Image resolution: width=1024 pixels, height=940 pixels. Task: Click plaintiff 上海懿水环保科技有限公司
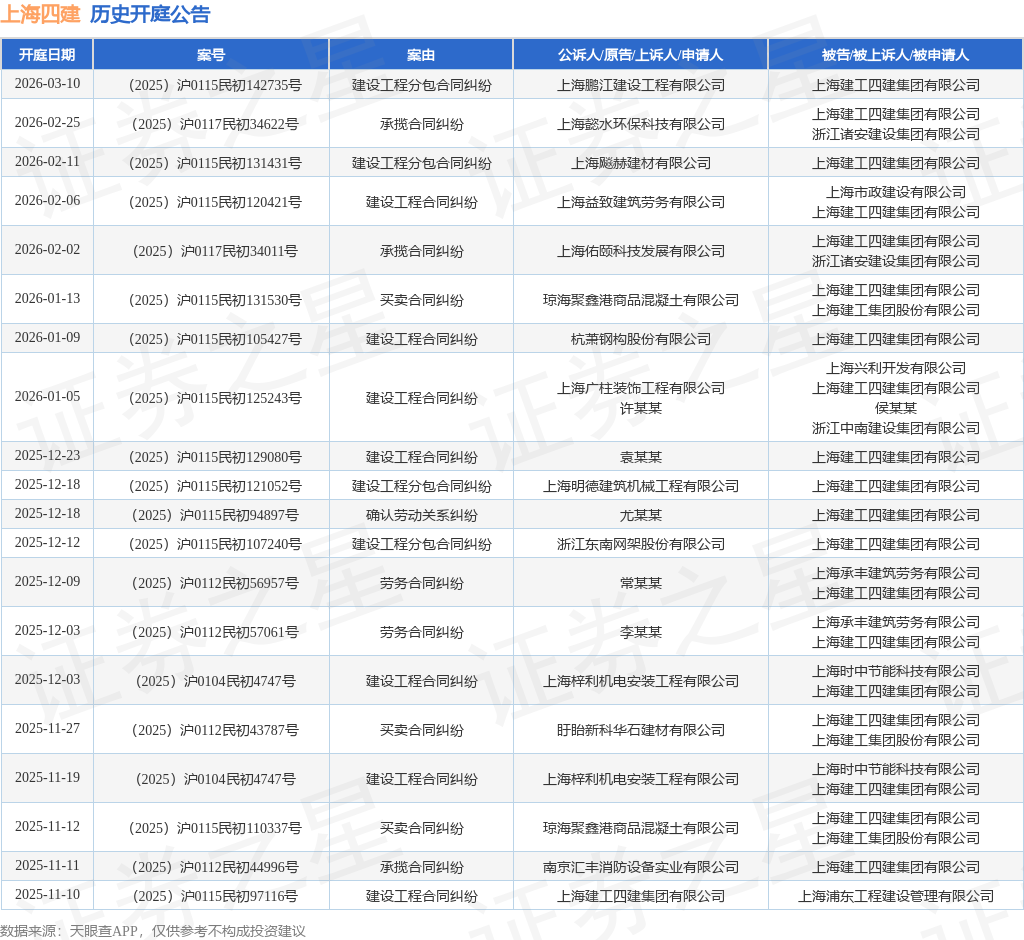tap(641, 124)
